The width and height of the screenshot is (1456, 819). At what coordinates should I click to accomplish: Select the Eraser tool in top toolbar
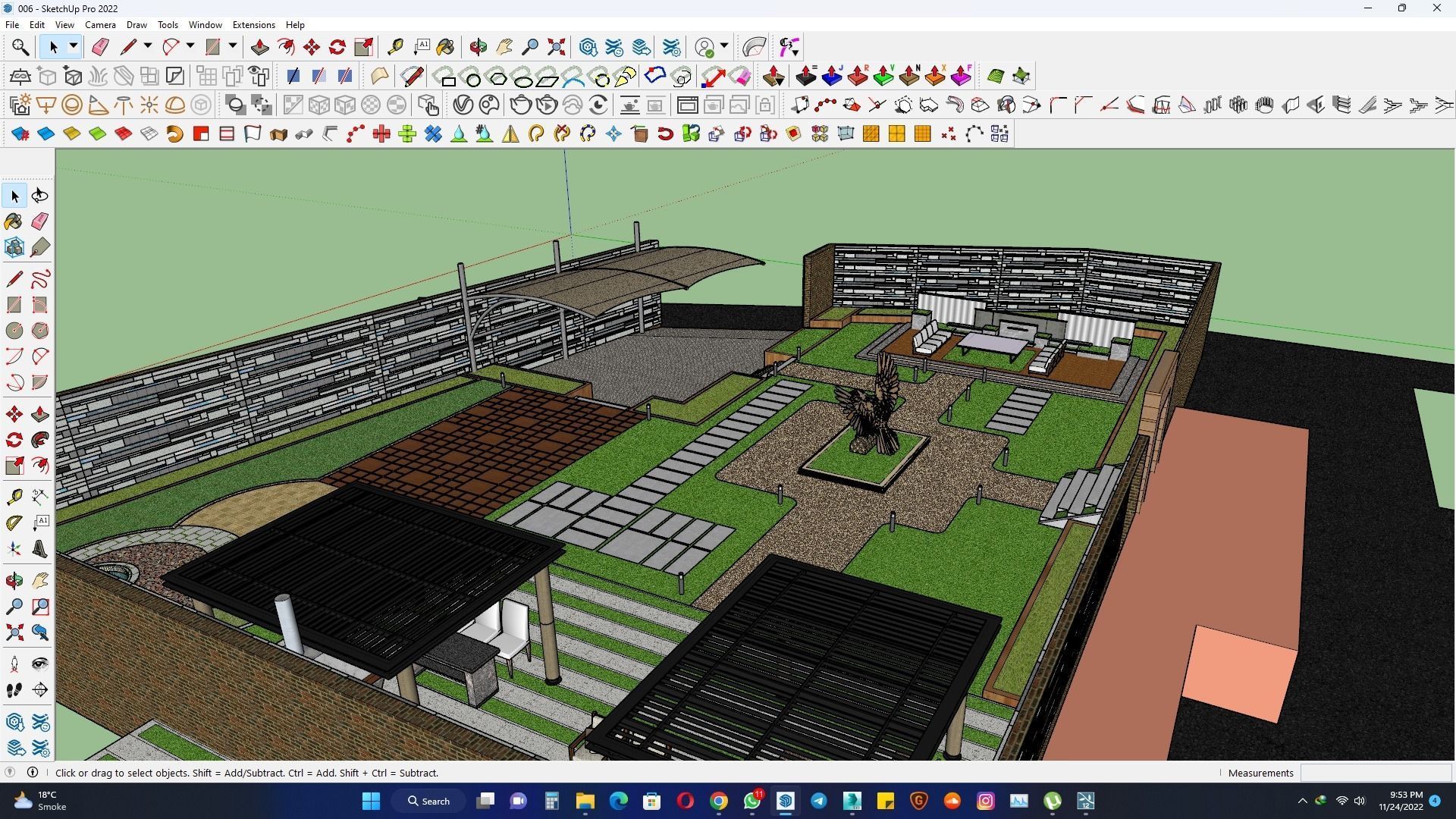pyautogui.click(x=100, y=47)
